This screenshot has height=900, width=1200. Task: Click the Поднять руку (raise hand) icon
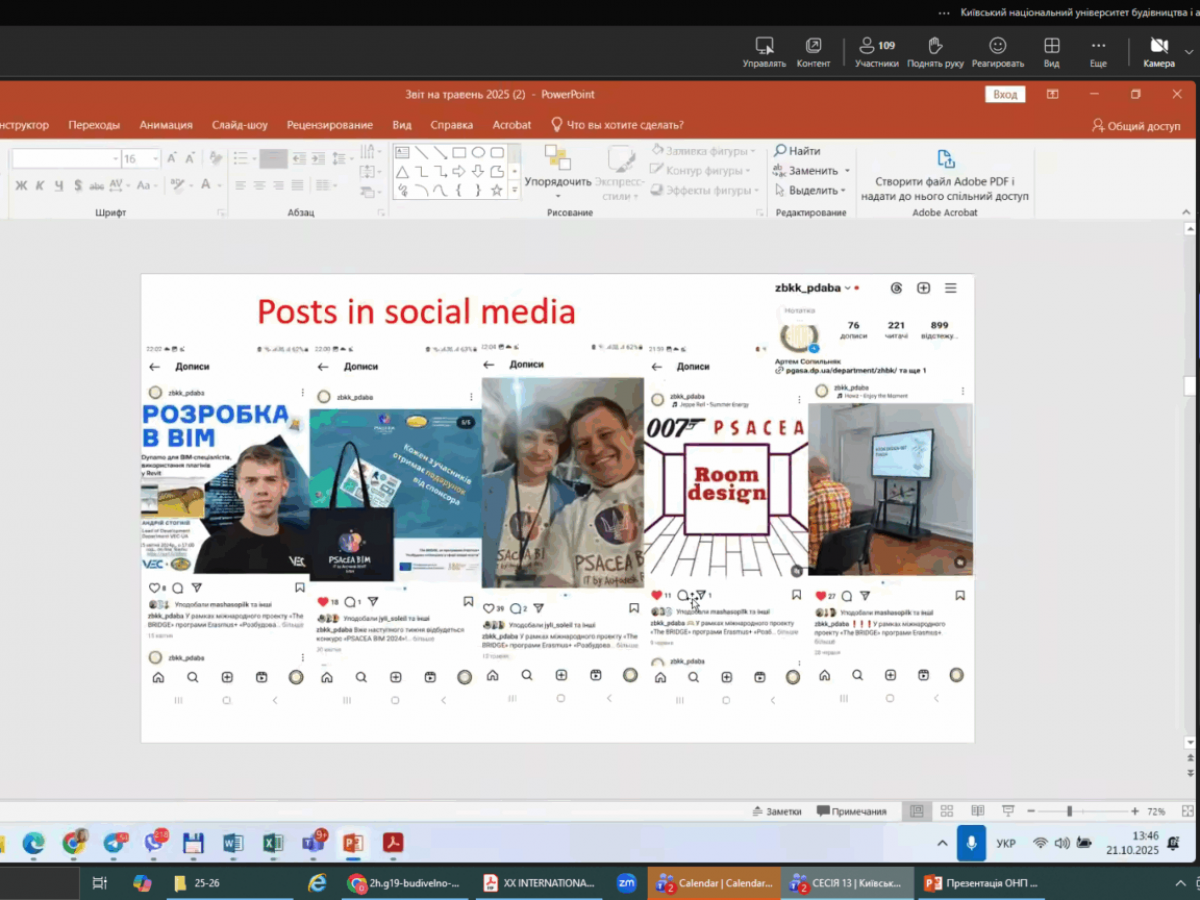pos(935,46)
